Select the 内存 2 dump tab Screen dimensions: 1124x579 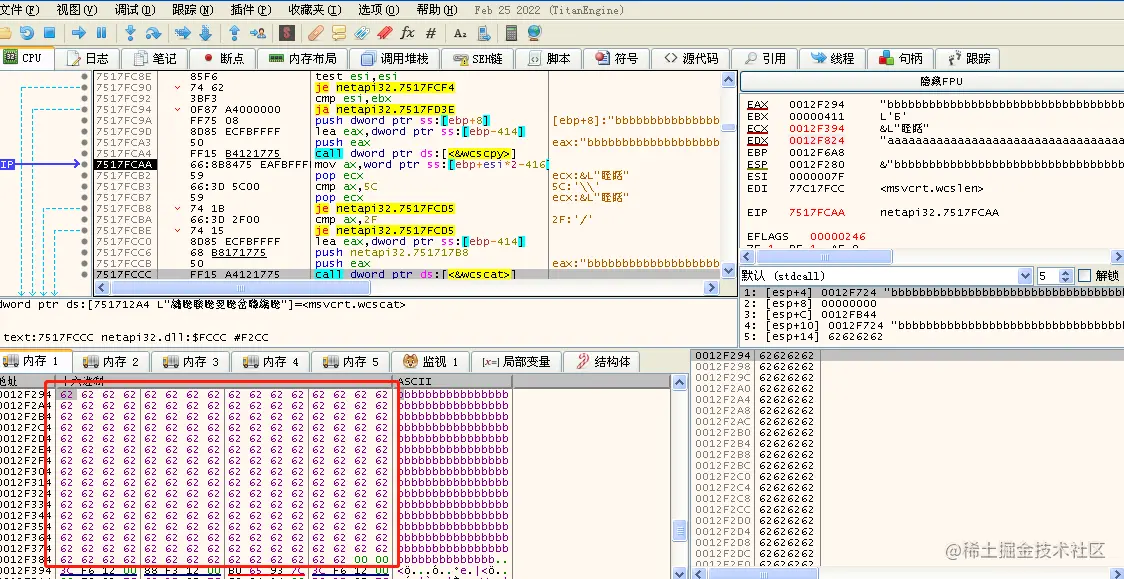point(115,362)
